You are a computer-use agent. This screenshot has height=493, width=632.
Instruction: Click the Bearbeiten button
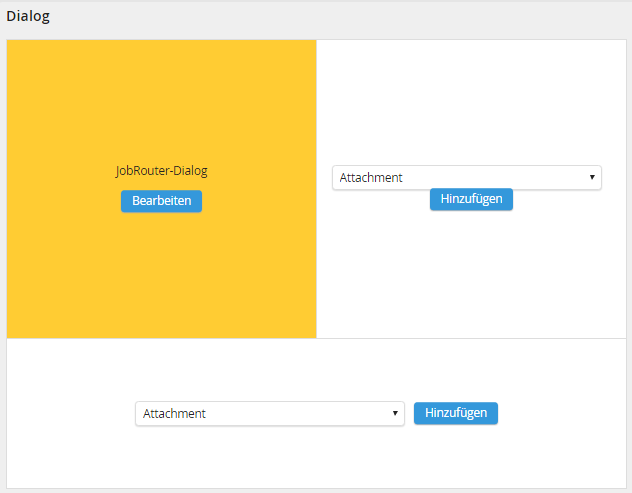click(161, 201)
